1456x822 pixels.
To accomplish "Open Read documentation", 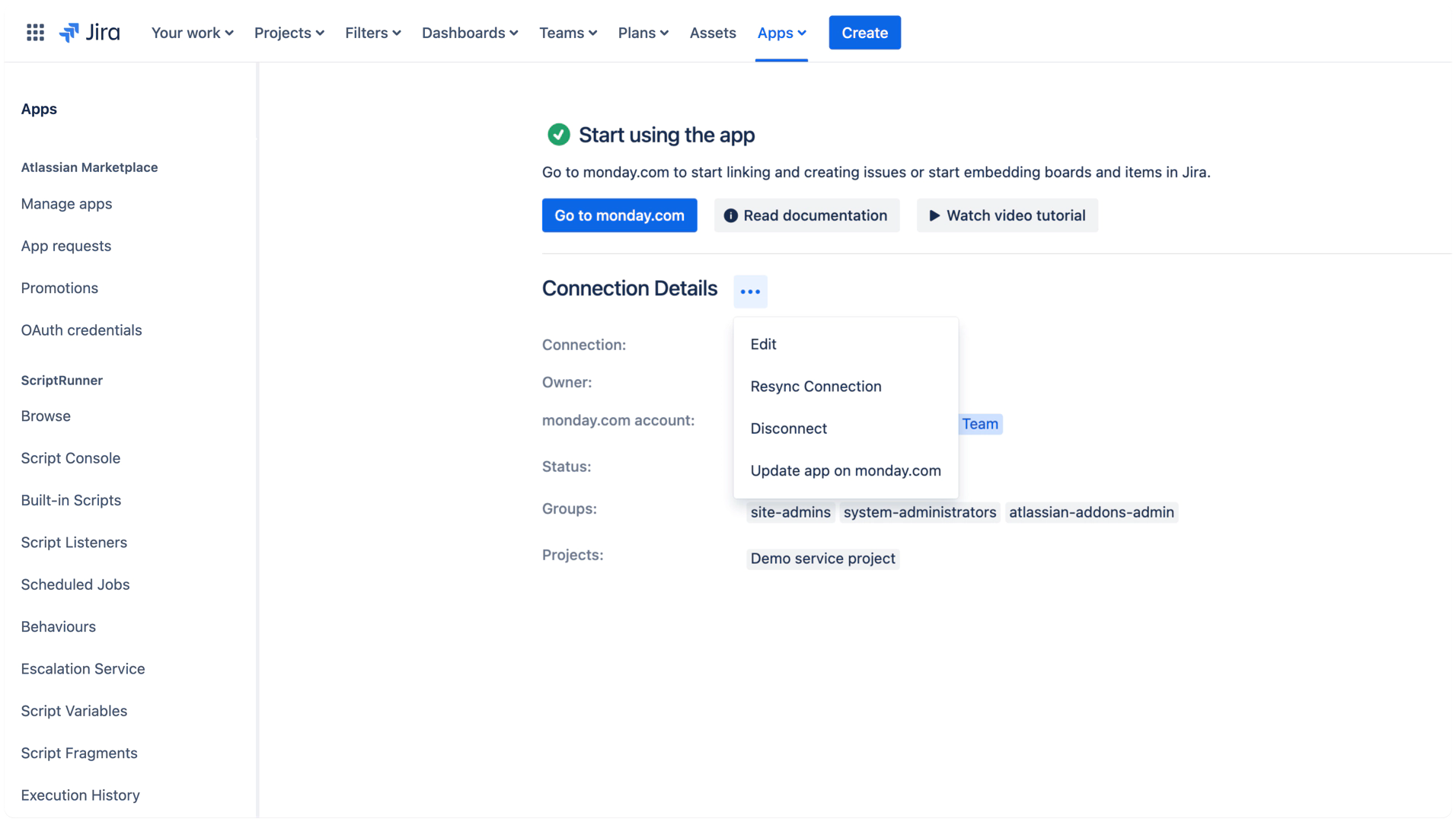I will pyautogui.click(x=806, y=215).
